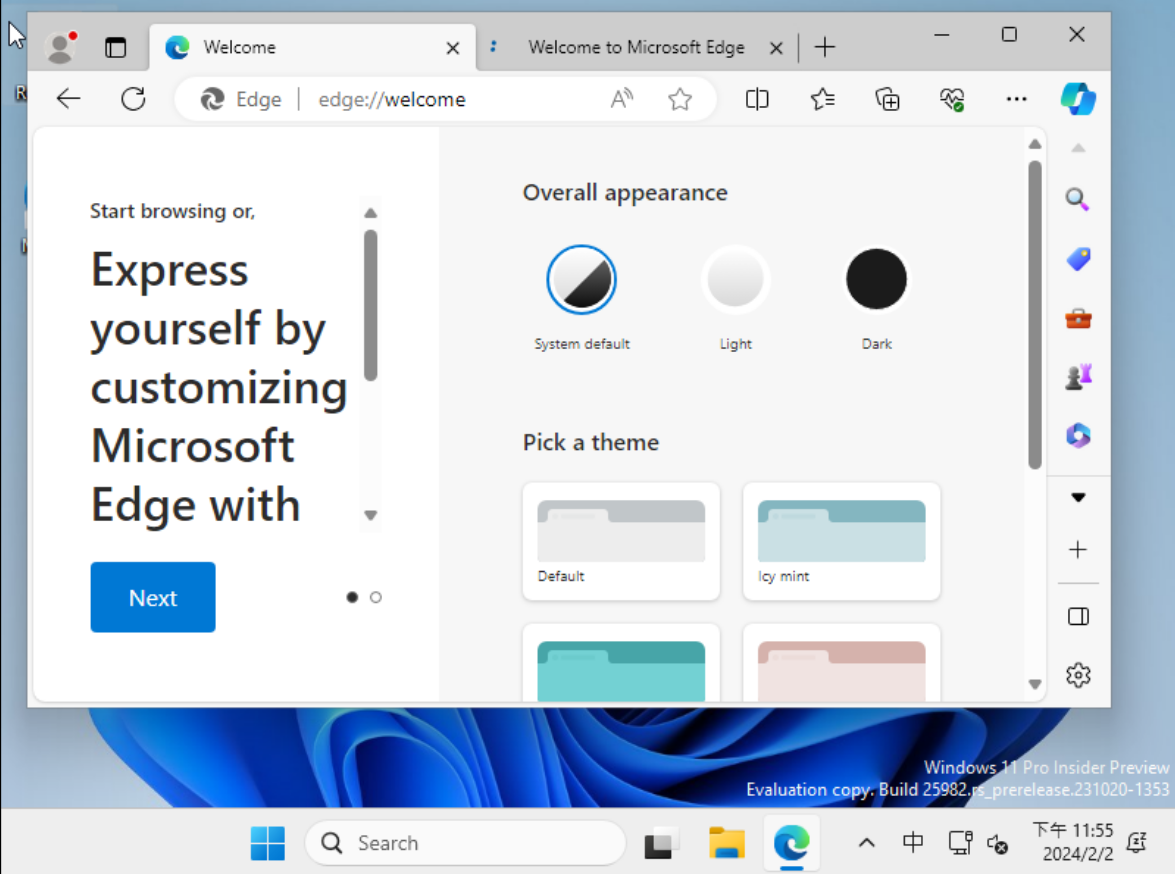Open the Windows Start menu
Image resolution: width=1175 pixels, height=874 pixels.
pos(268,843)
